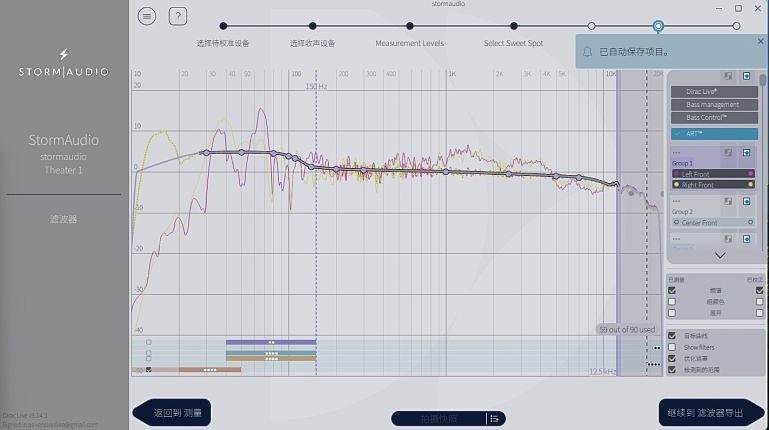769x430 pixels.
Task: Toggle the 检测到的范围 detected range checkbox
Action: pyautogui.click(x=672, y=370)
